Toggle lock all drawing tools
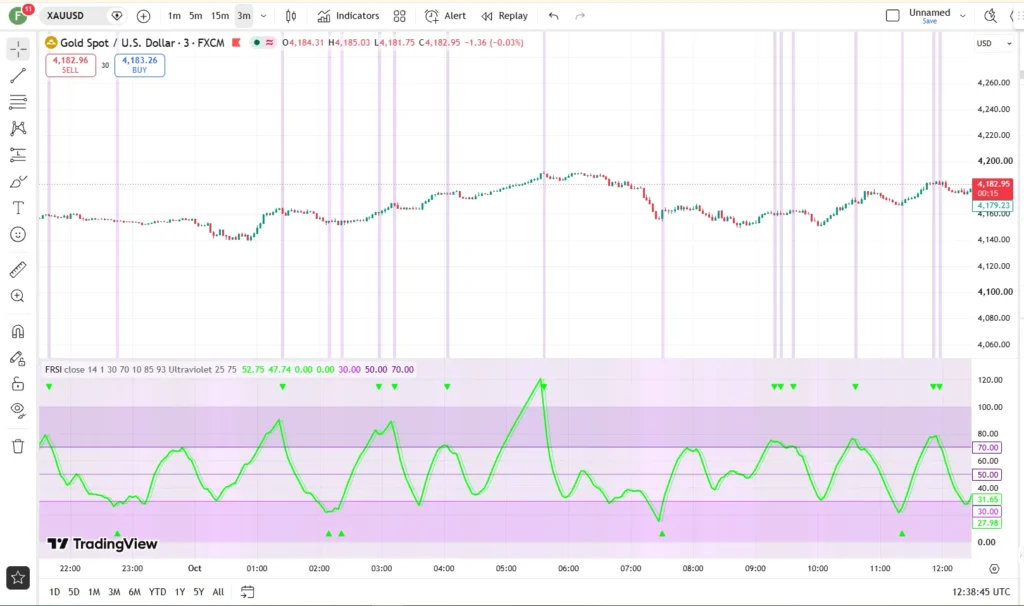Image resolution: width=1024 pixels, height=606 pixels. [x=18, y=384]
